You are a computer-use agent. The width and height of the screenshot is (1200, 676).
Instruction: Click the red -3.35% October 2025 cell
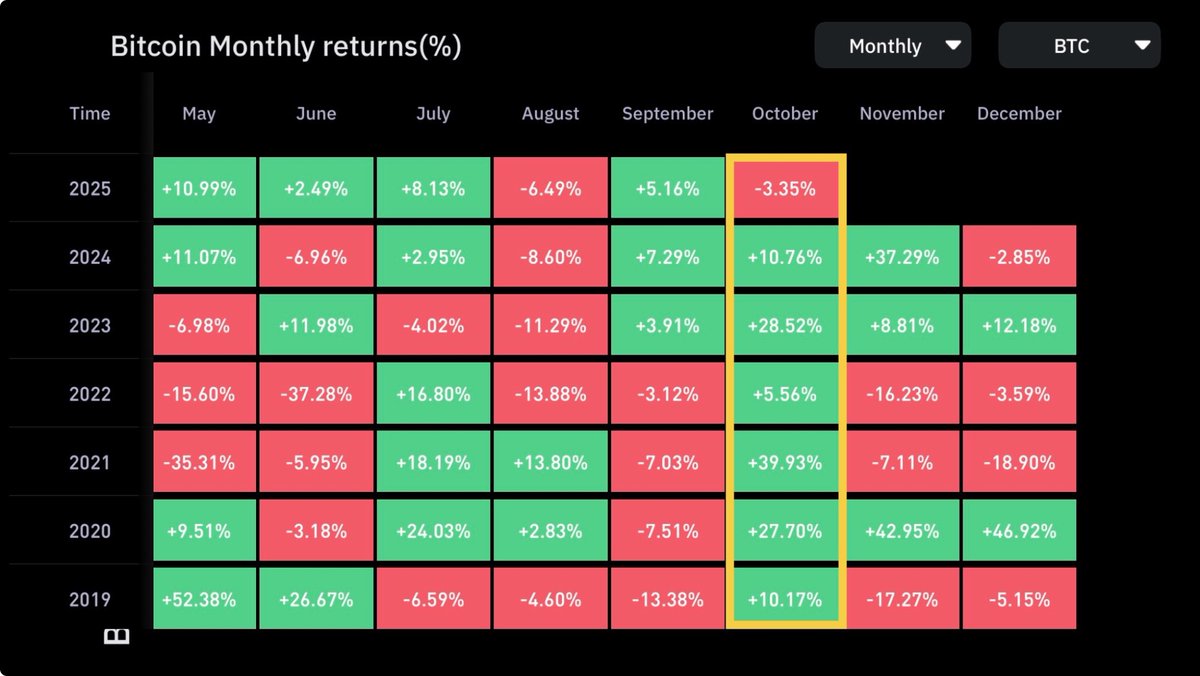click(785, 189)
